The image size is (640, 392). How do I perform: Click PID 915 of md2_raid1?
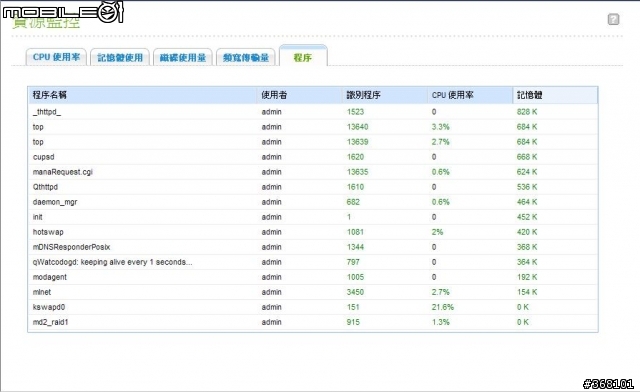353,322
